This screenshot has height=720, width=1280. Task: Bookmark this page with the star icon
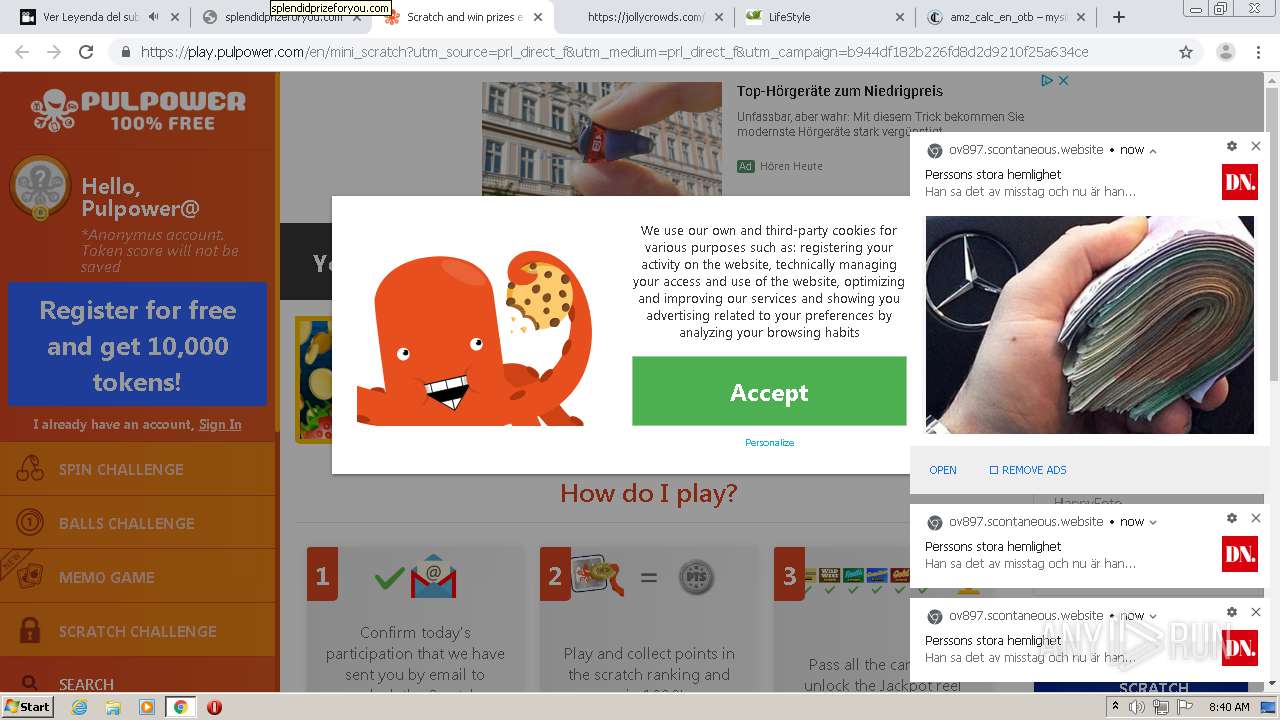click(x=1186, y=52)
